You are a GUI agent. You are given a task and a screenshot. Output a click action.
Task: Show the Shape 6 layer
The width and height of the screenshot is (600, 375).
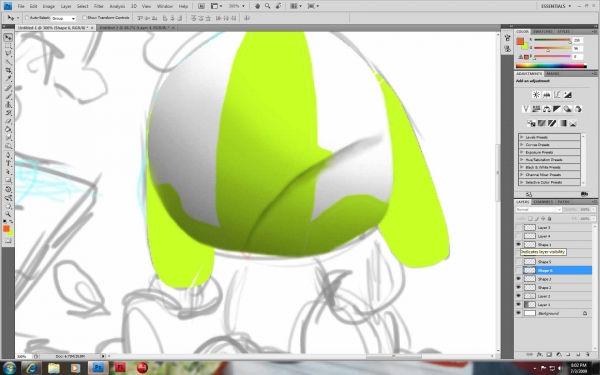point(518,271)
